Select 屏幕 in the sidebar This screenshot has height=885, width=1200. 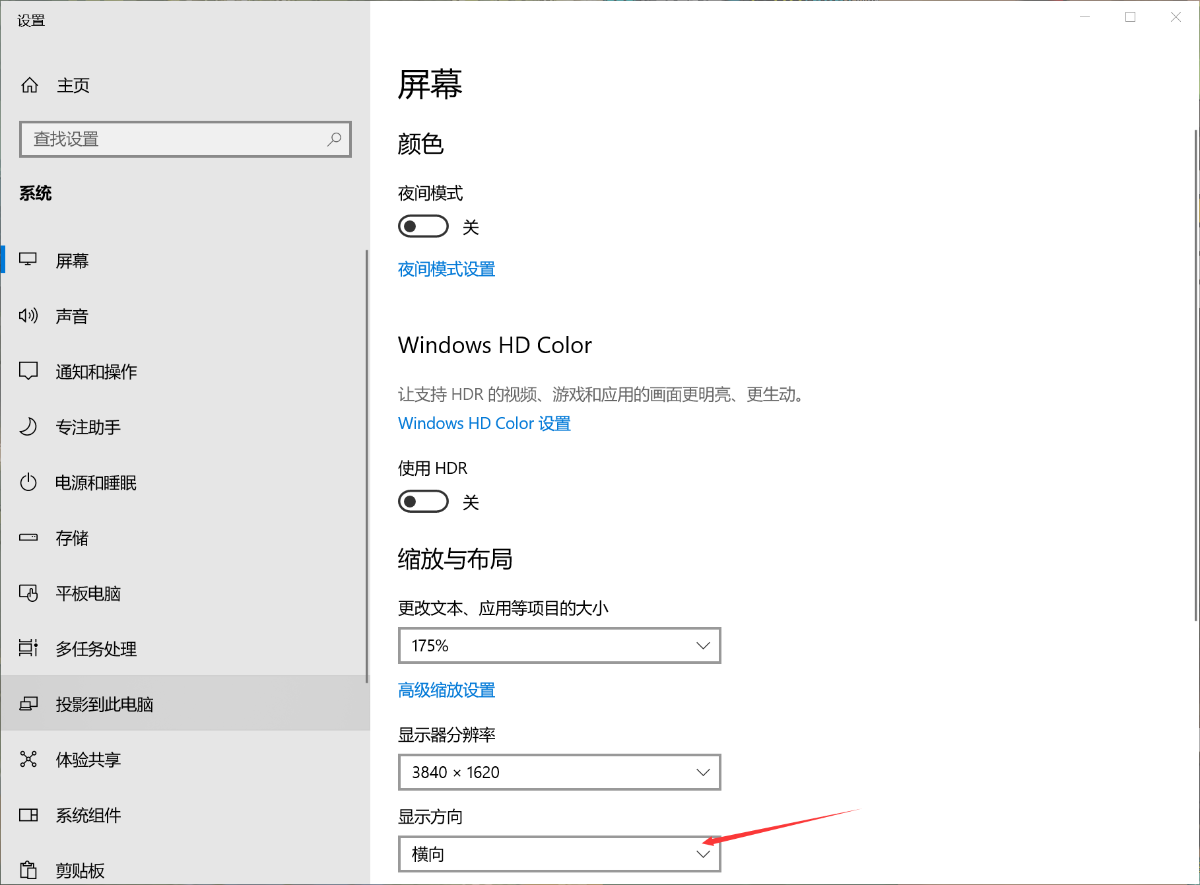click(185, 260)
